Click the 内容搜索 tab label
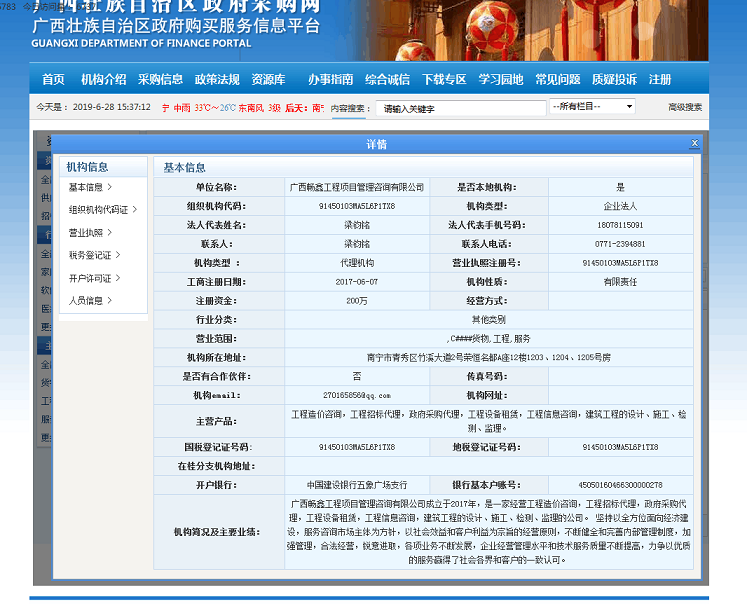This screenshot has height=604, width=747. click(350, 109)
